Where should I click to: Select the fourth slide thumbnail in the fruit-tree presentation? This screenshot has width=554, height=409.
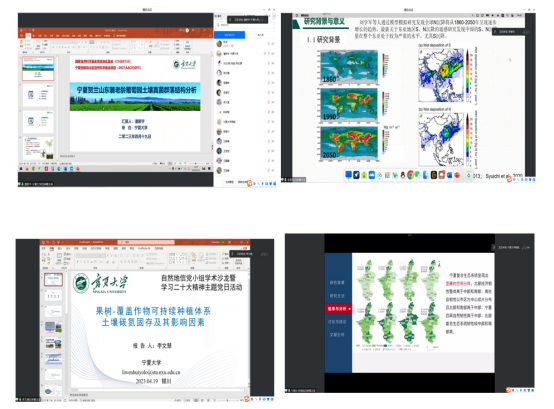[x=53, y=327]
